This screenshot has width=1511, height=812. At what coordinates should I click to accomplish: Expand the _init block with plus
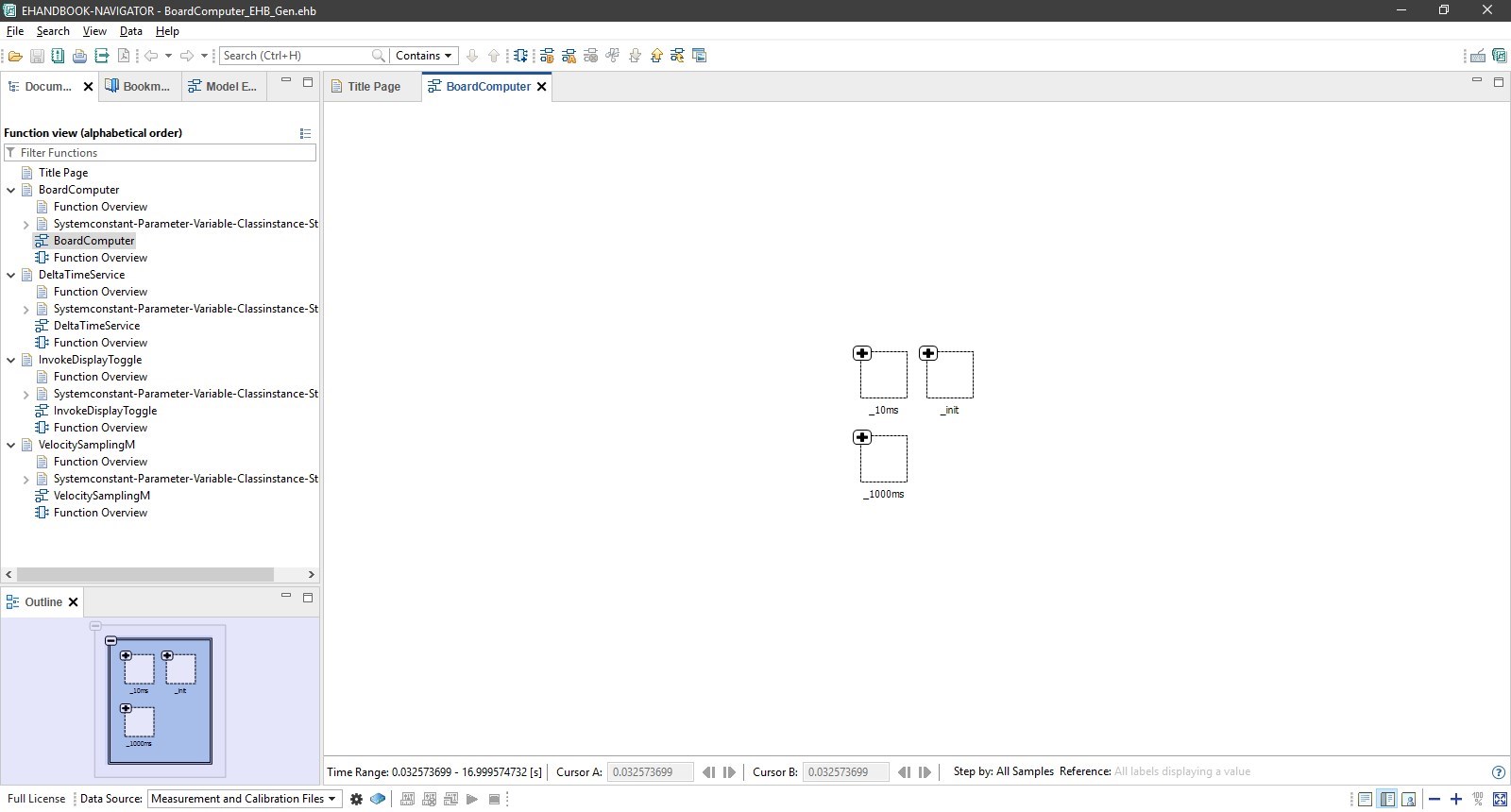928,353
